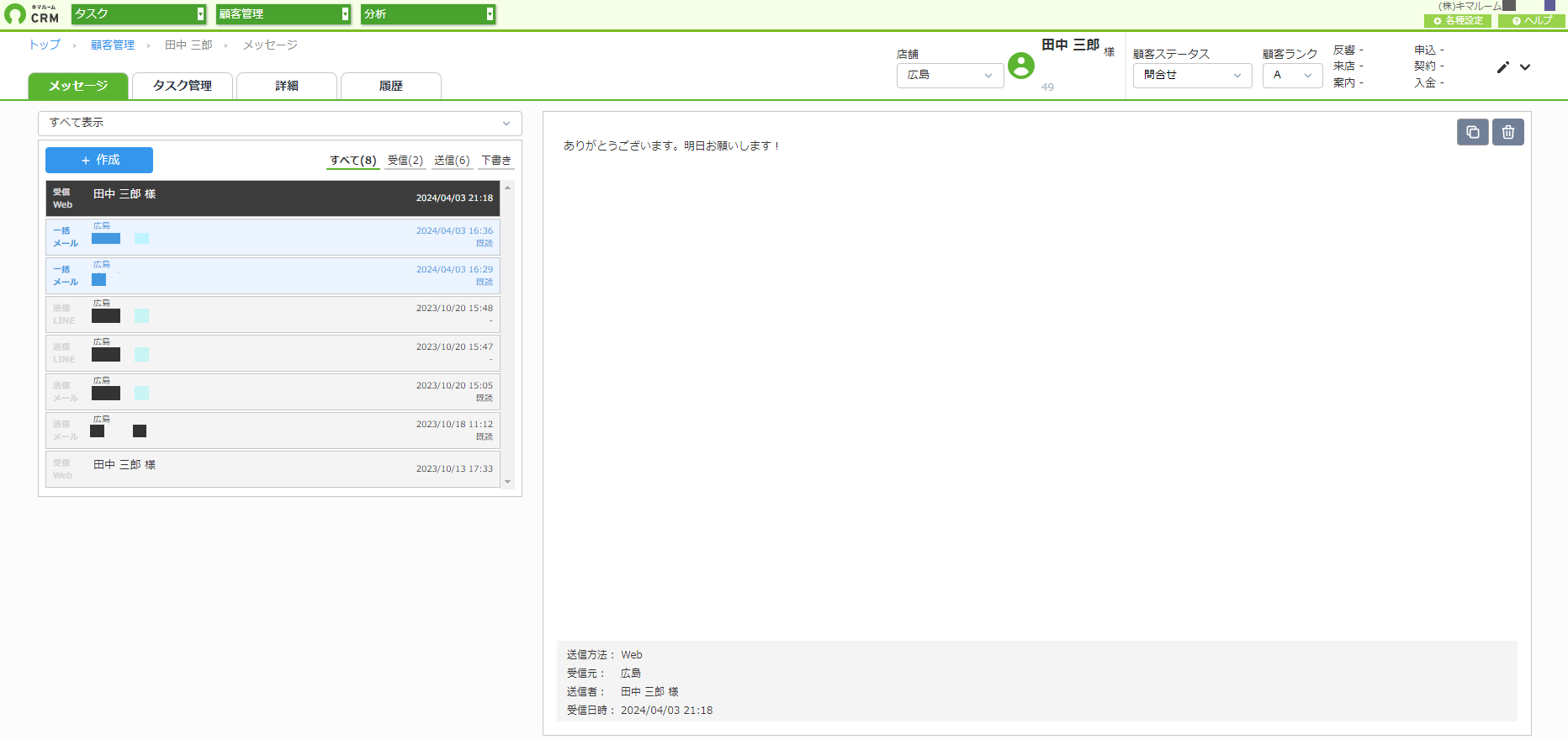Open the タスク dropdown menu
Image resolution: width=1568 pixels, height=740 pixels.
[139, 14]
